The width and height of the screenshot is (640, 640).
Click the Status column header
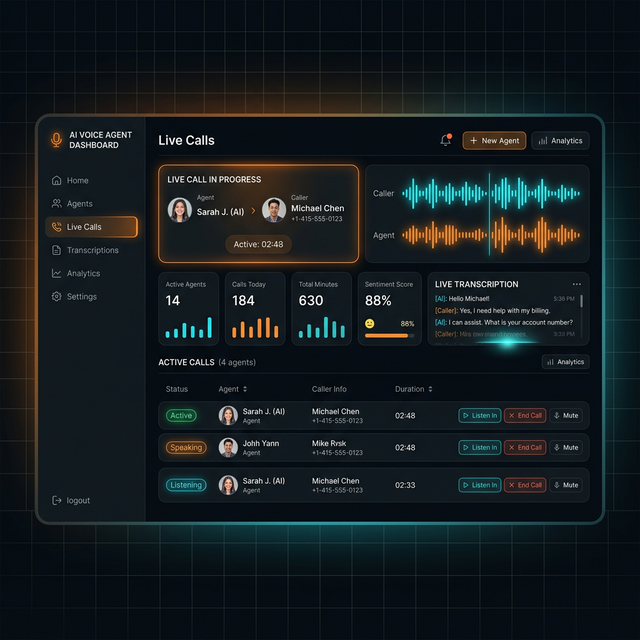[x=177, y=389]
